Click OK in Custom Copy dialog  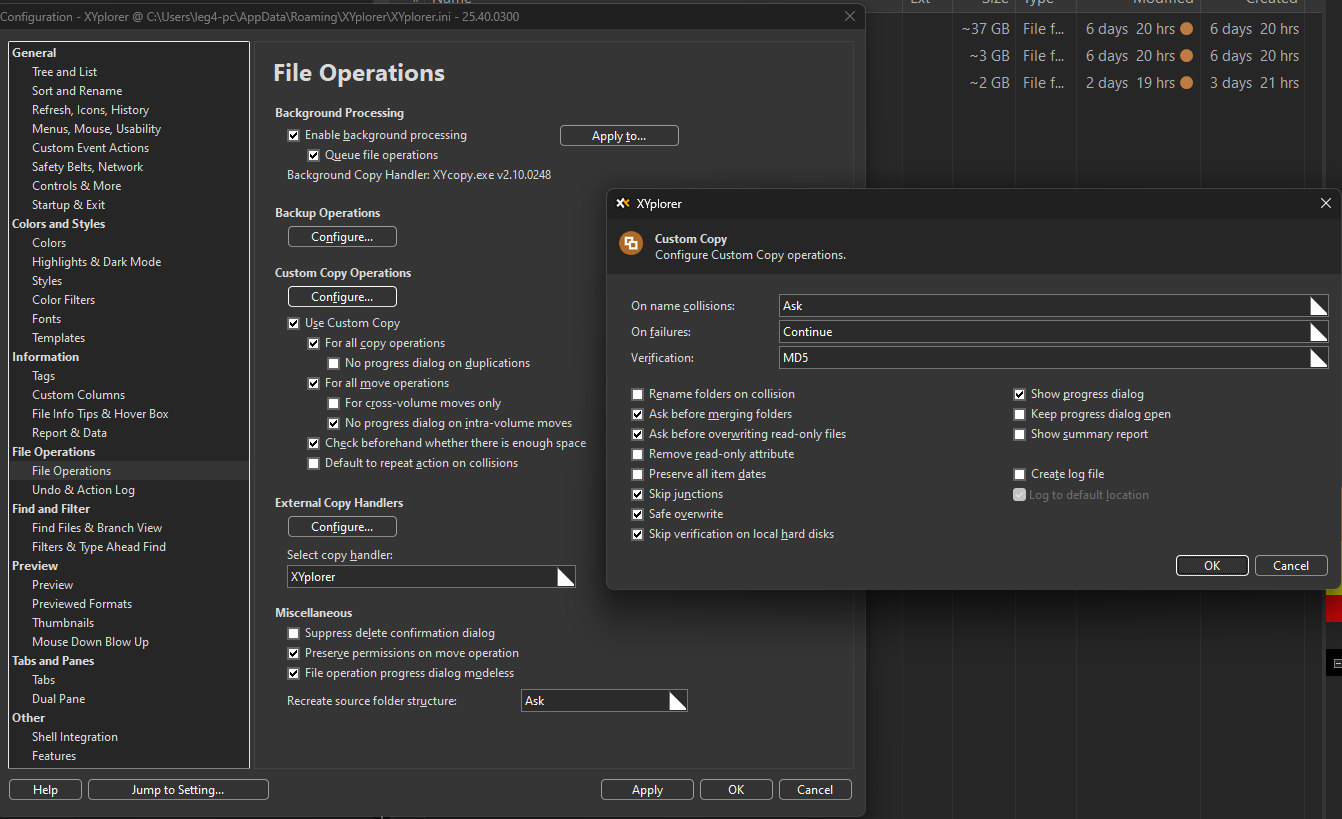(x=1212, y=565)
